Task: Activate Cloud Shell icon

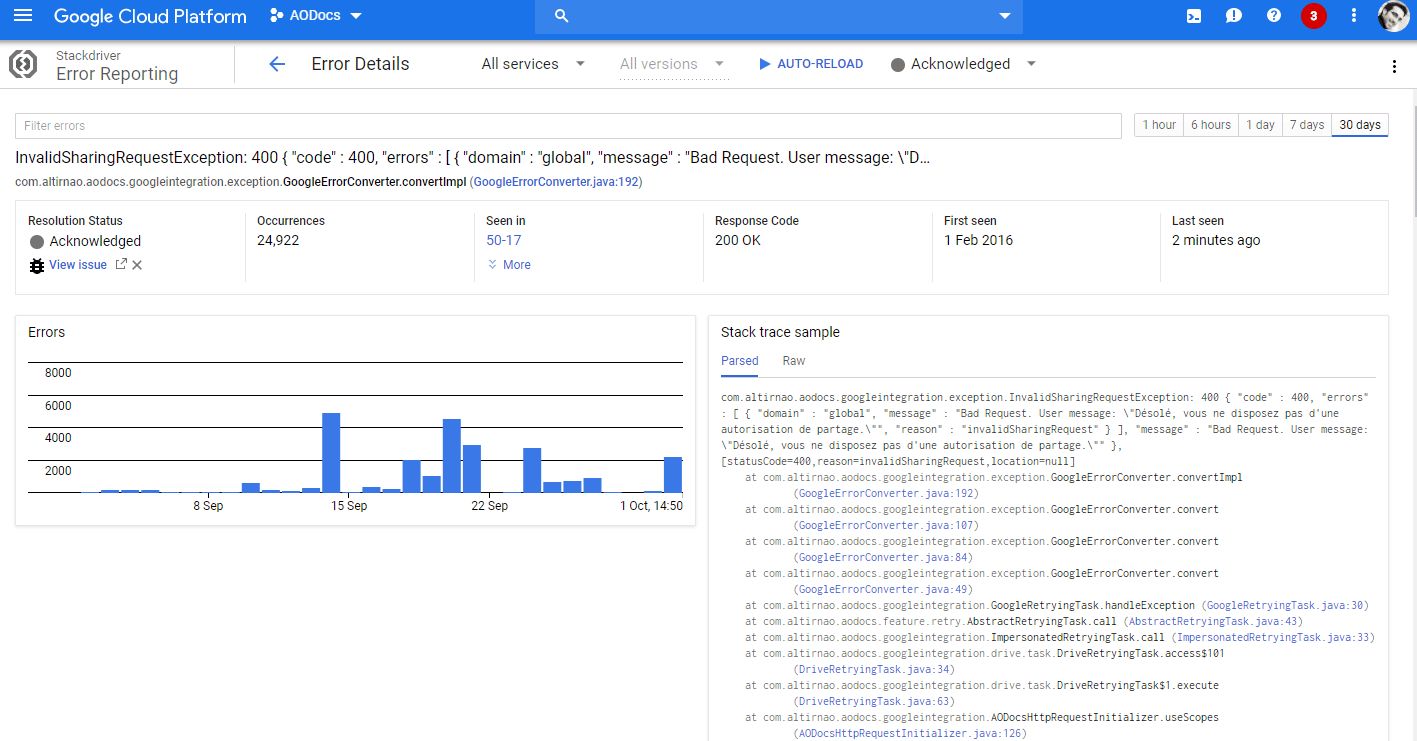Action: tap(1194, 16)
